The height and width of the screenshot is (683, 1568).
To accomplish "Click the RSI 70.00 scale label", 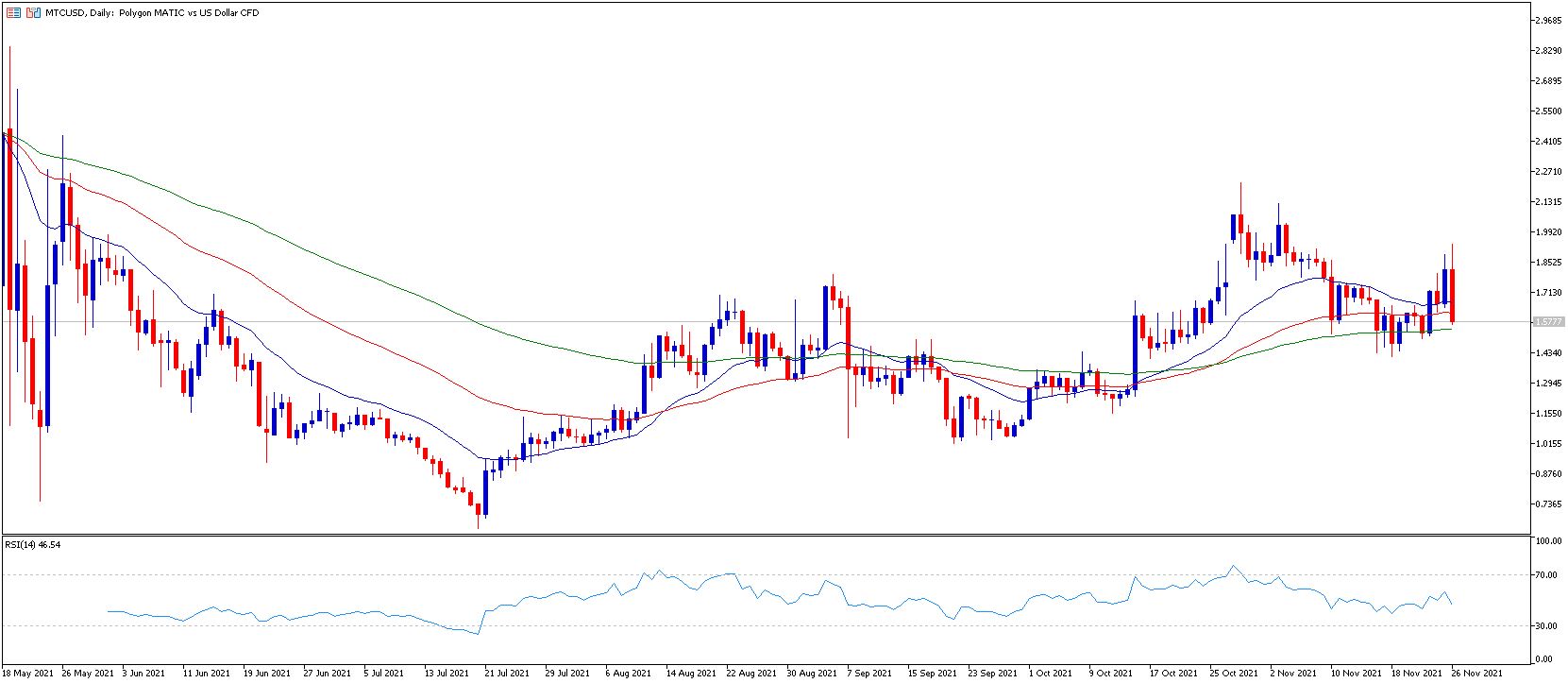I will pos(1546,574).
